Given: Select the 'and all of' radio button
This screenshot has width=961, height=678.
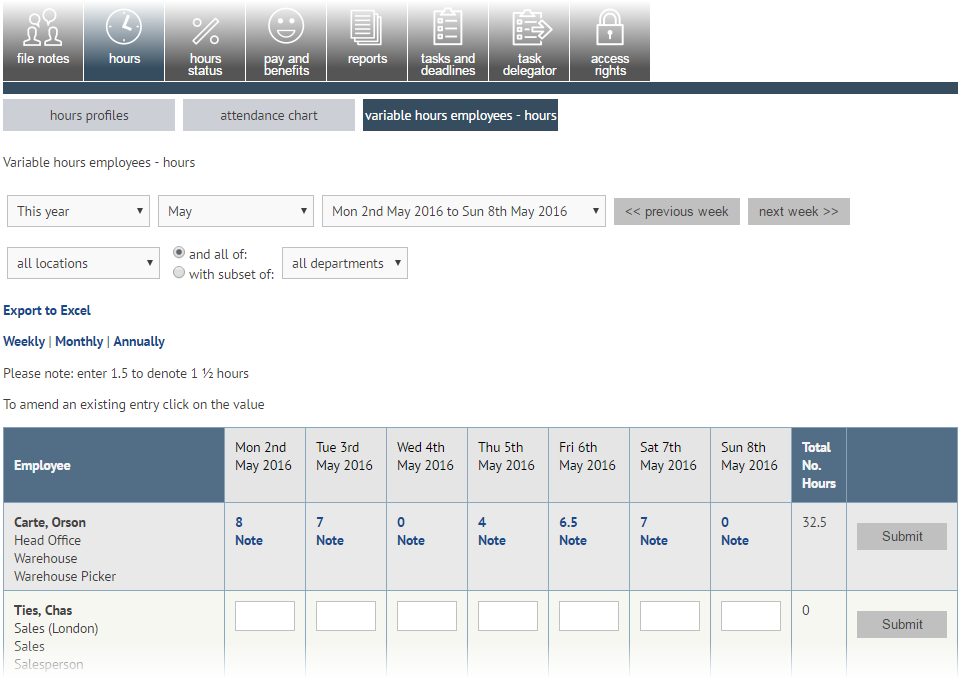Looking at the screenshot, I should (179, 252).
